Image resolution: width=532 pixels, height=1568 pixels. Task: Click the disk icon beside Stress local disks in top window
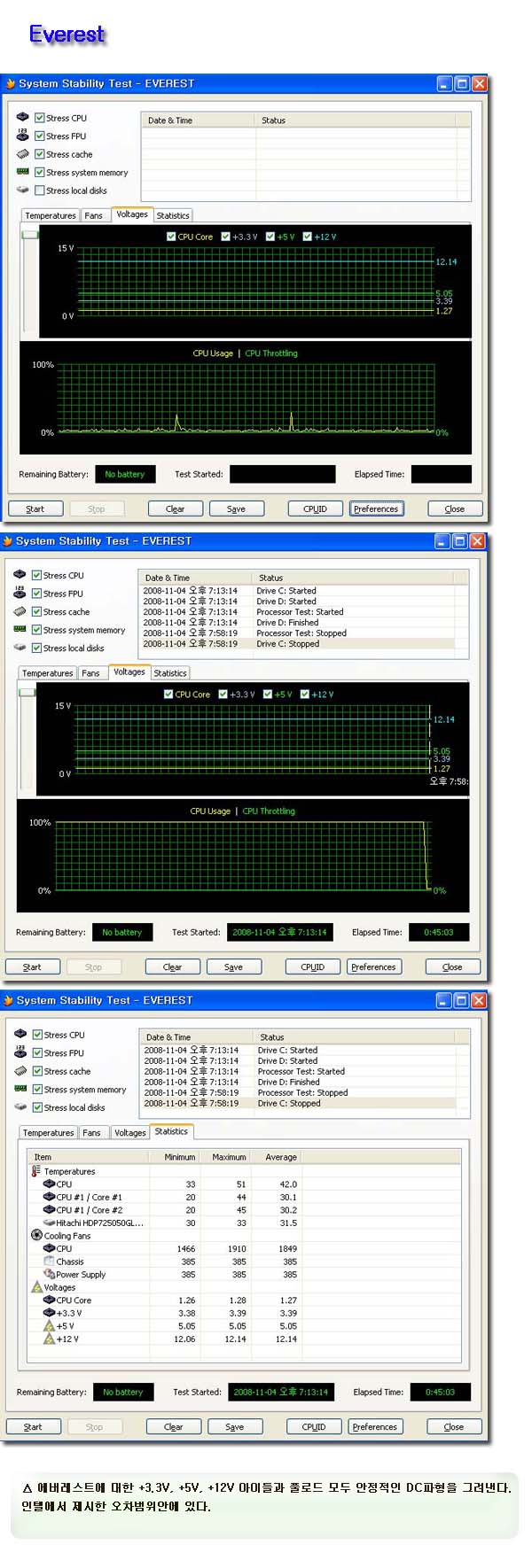tap(23, 190)
